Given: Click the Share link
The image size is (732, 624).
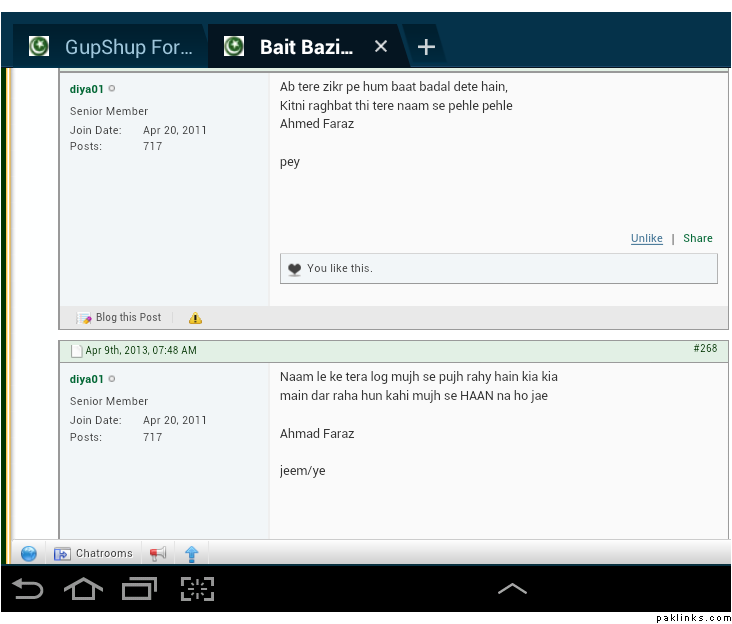Looking at the screenshot, I should (698, 238).
